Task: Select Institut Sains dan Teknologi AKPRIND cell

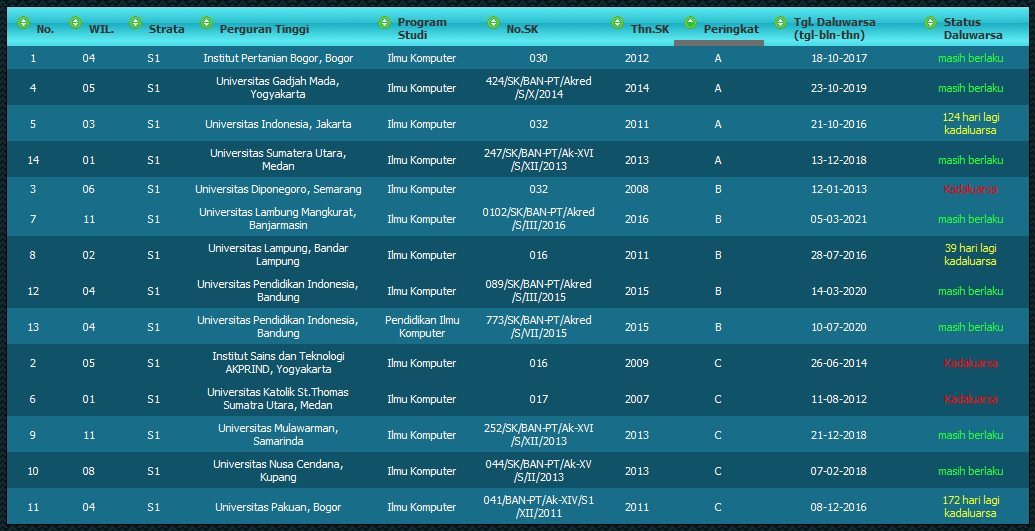Action: point(278,363)
